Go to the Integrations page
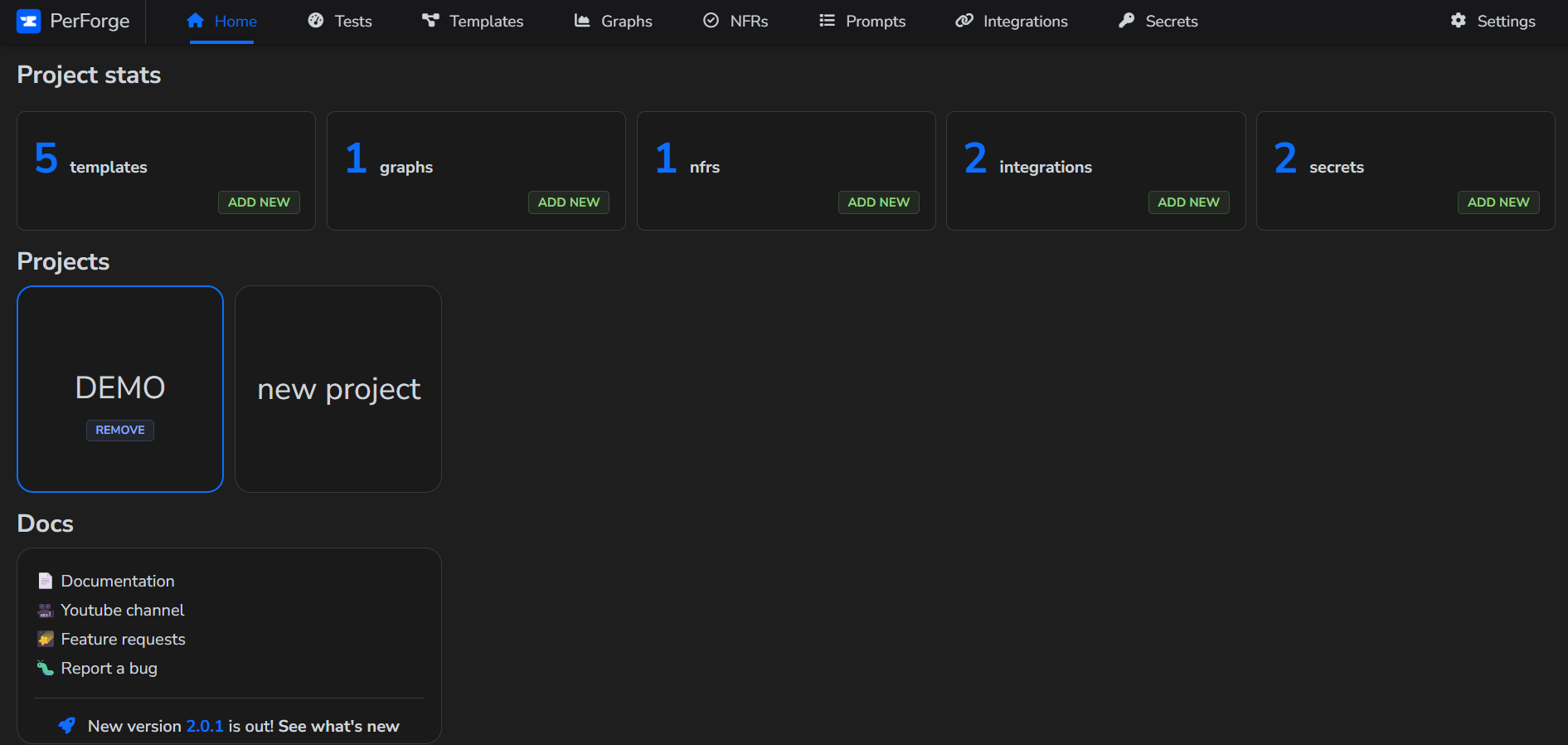1568x745 pixels. [x=1012, y=22]
